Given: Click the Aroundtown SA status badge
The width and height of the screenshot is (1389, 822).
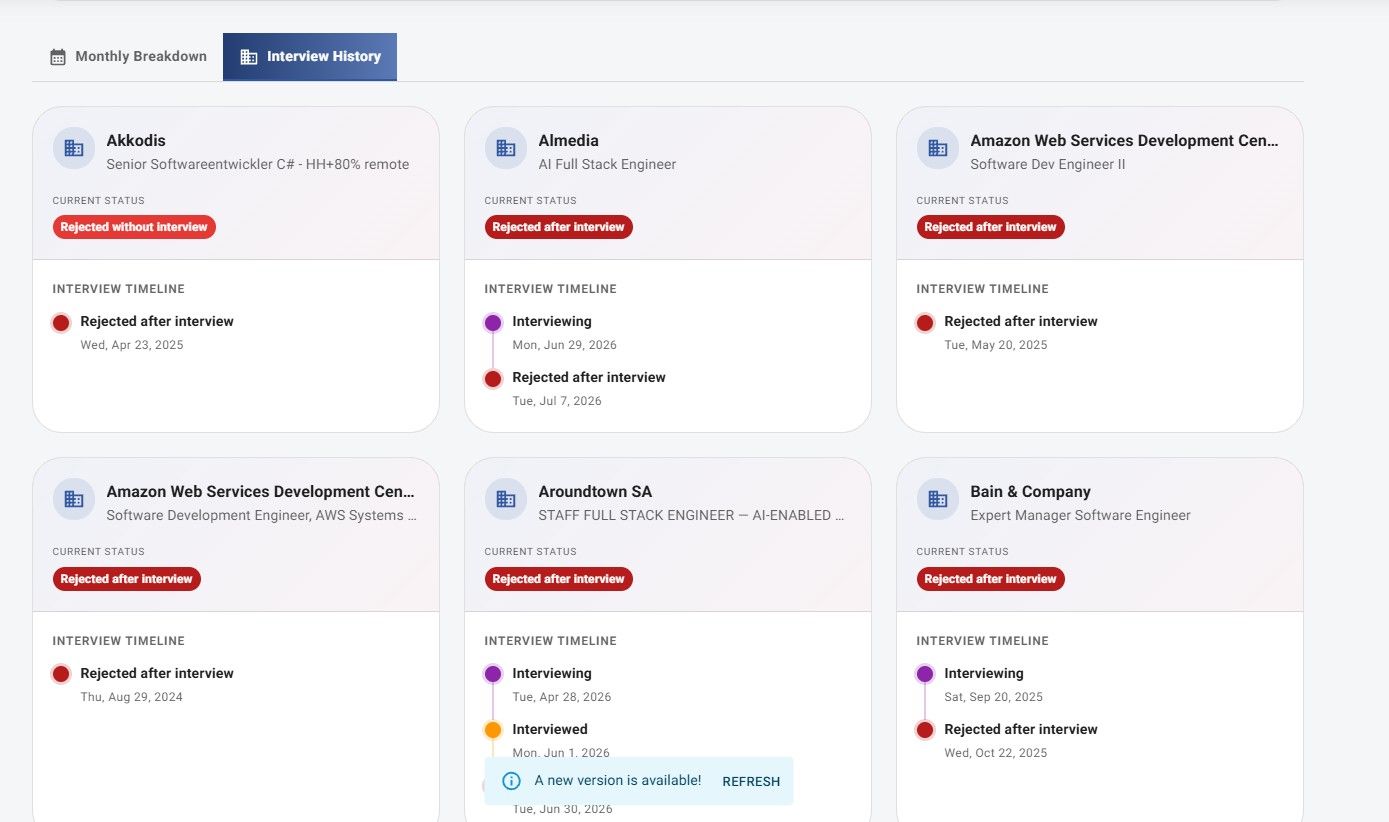Looking at the screenshot, I should (558, 579).
